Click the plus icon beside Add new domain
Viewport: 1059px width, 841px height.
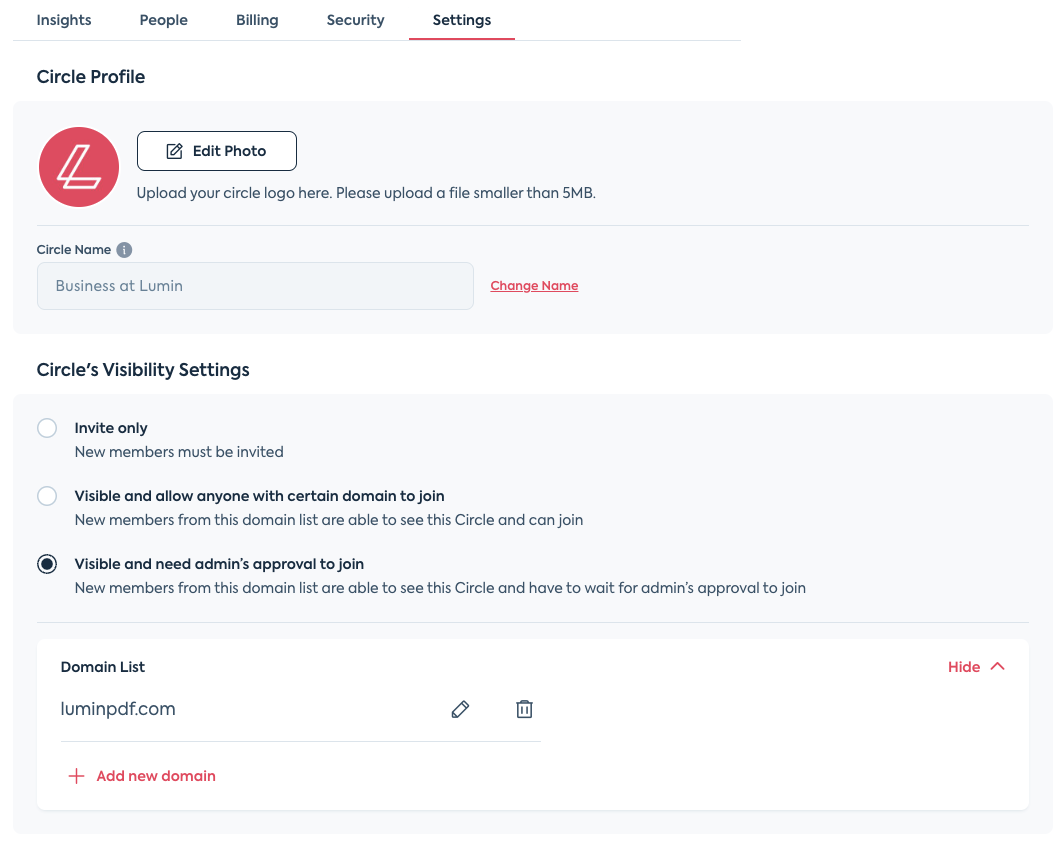[76, 775]
